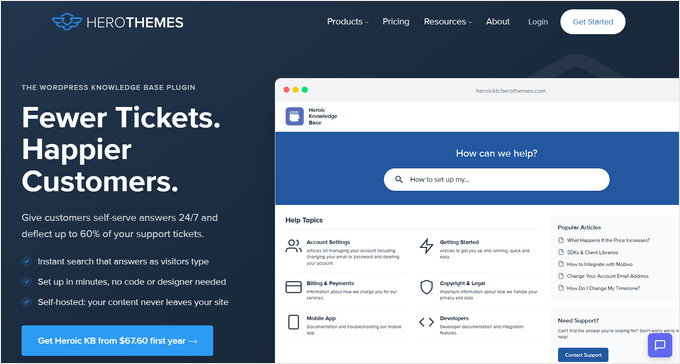Click the HEROTHEMES wordmark text
Screen dimensions: 680x364
[135, 22]
